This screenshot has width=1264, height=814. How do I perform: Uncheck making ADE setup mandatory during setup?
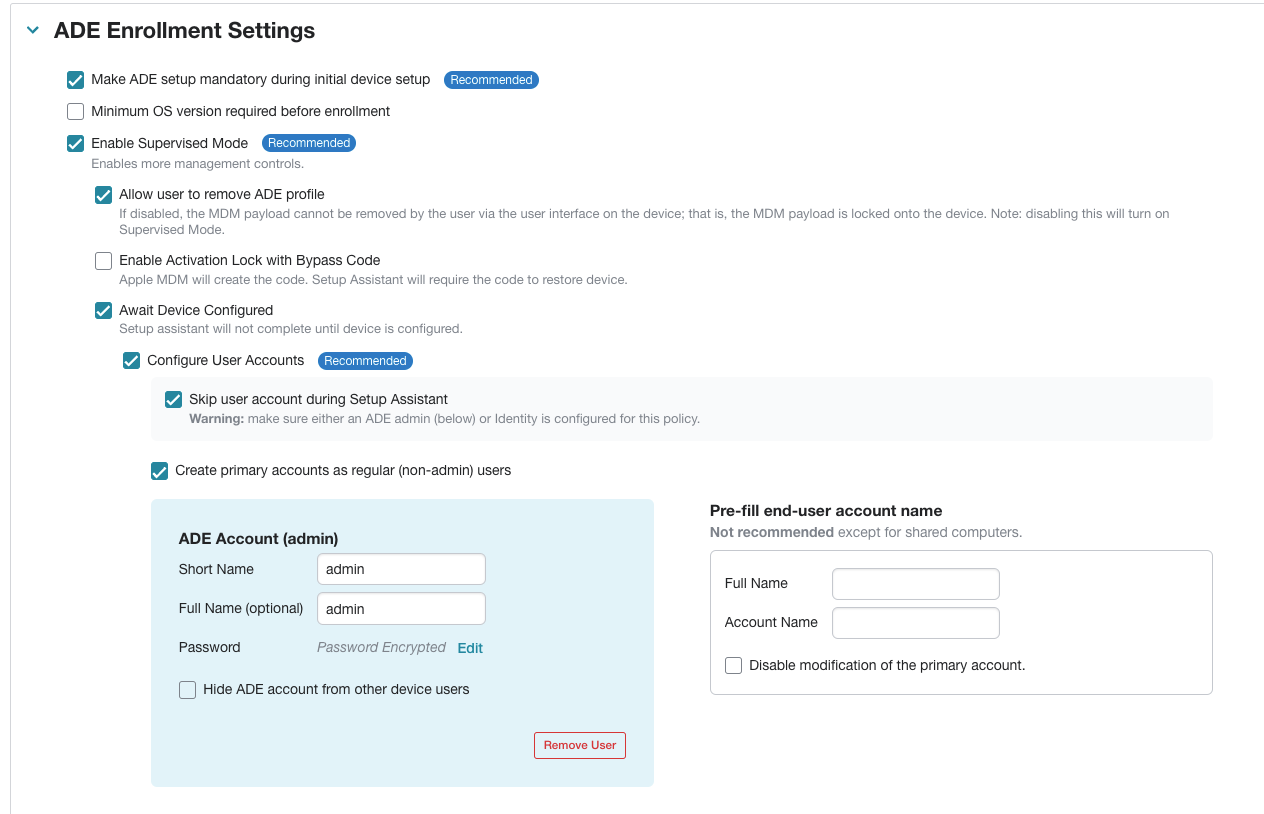click(75, 80)
